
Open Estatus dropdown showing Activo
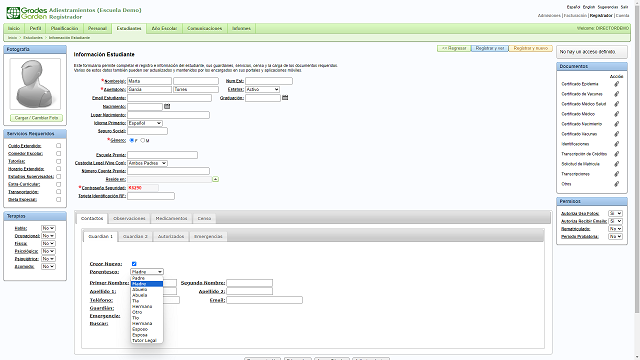pos(262,89)
